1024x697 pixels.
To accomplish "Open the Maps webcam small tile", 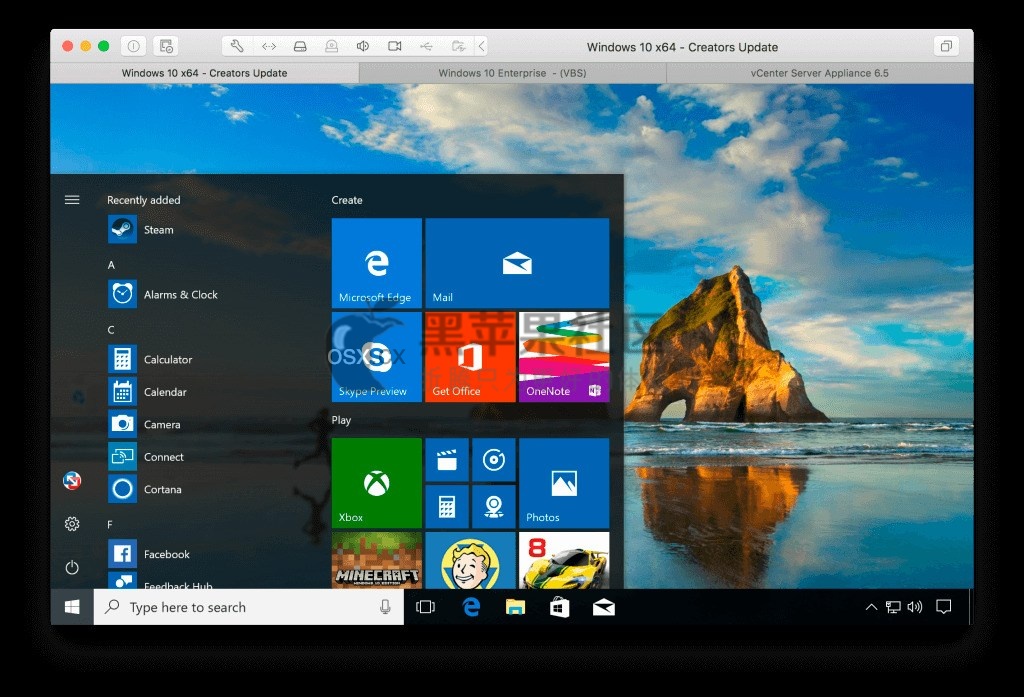I will 494,506.
